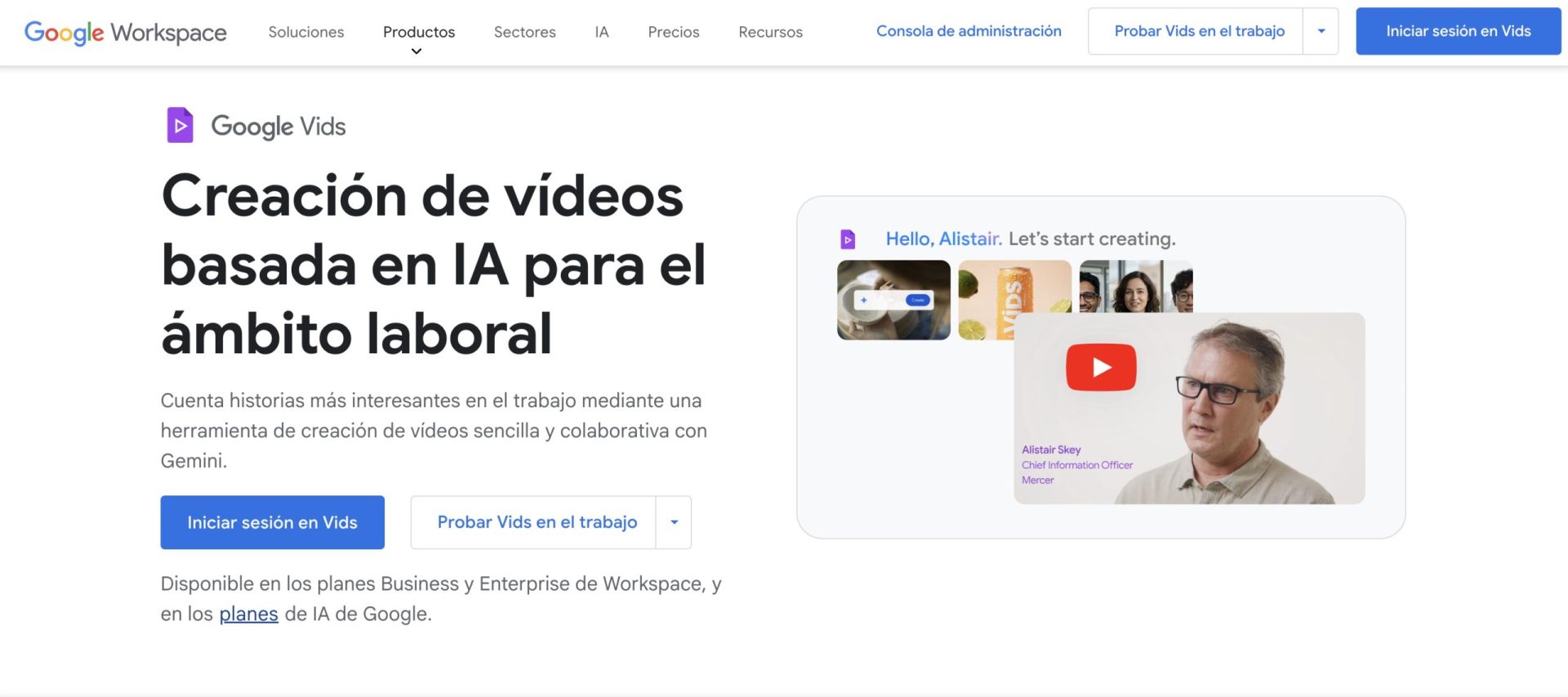Screen dimensions: 1568x697
Task: Click the Alistair Skey name caption
Action: pyautogui.click(x=1051, y=450)
